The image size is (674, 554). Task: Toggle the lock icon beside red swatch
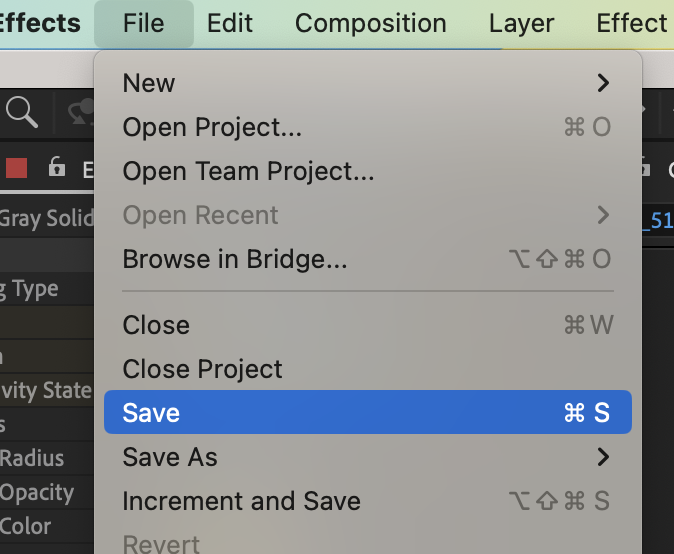56,166
